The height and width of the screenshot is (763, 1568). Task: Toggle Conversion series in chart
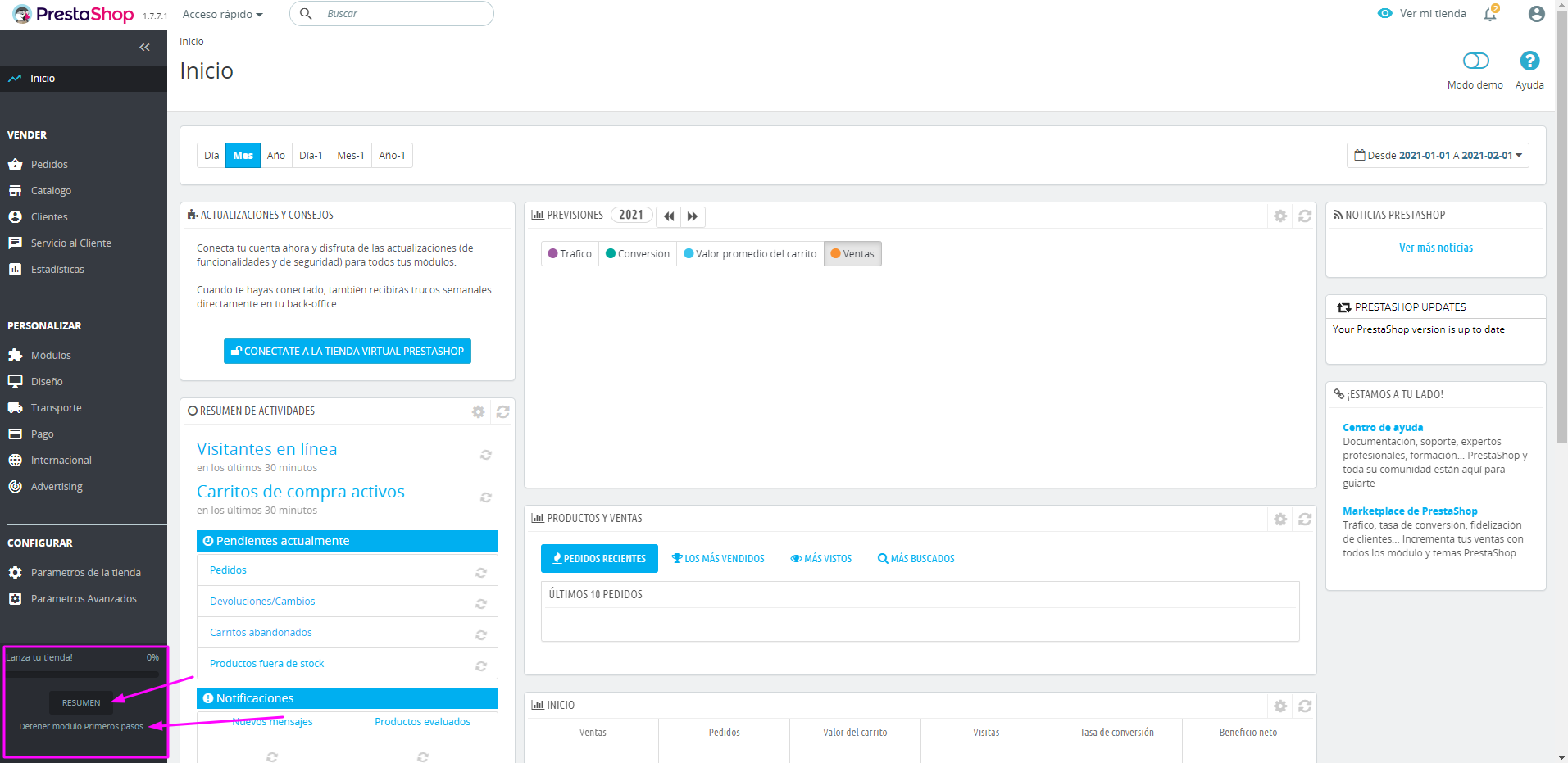[638, 254]
